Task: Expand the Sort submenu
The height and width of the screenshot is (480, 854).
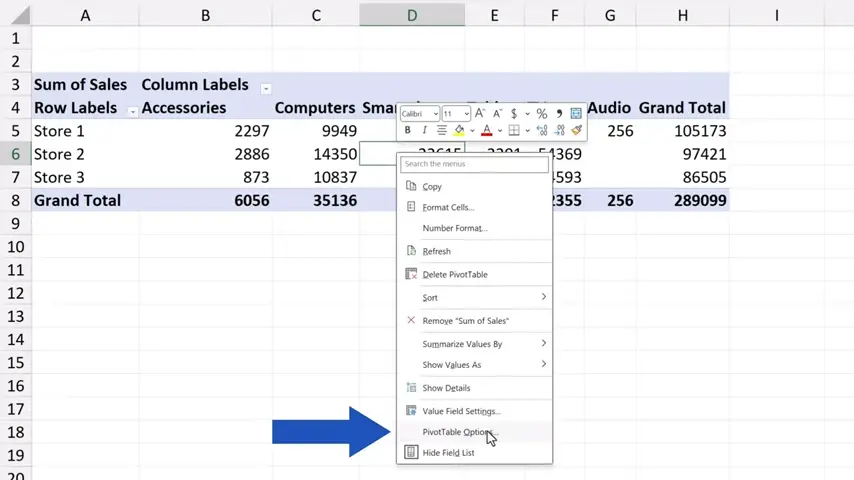Action: 543,297
